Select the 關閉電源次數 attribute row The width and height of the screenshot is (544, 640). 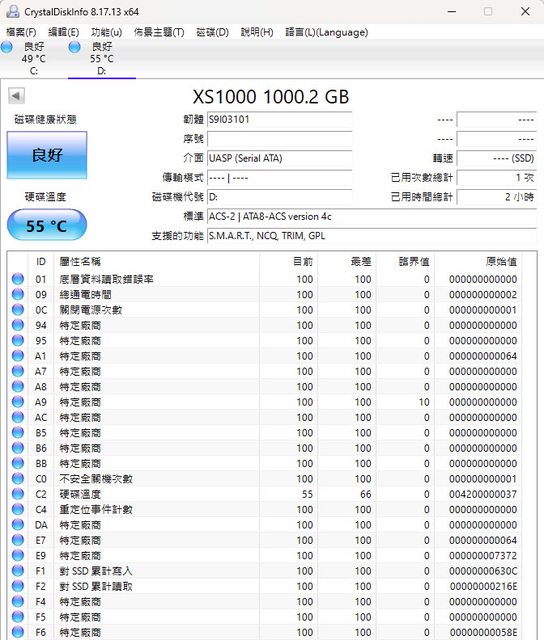coord(264,310)
